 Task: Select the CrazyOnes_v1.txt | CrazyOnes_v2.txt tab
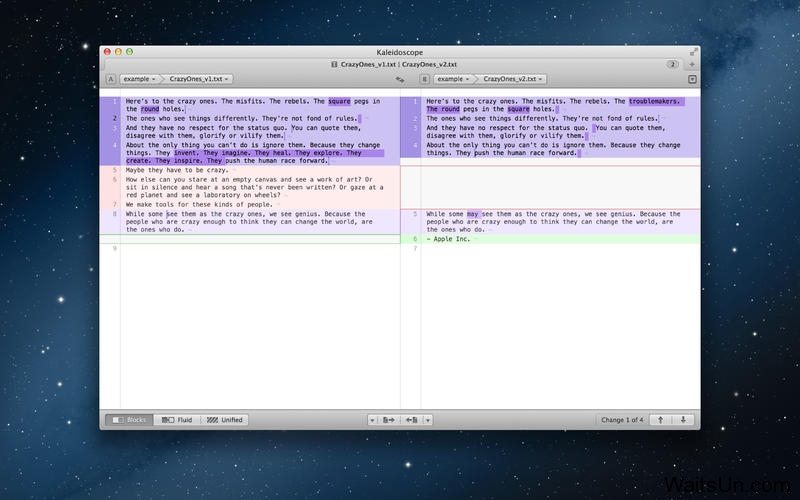point(399,64)
